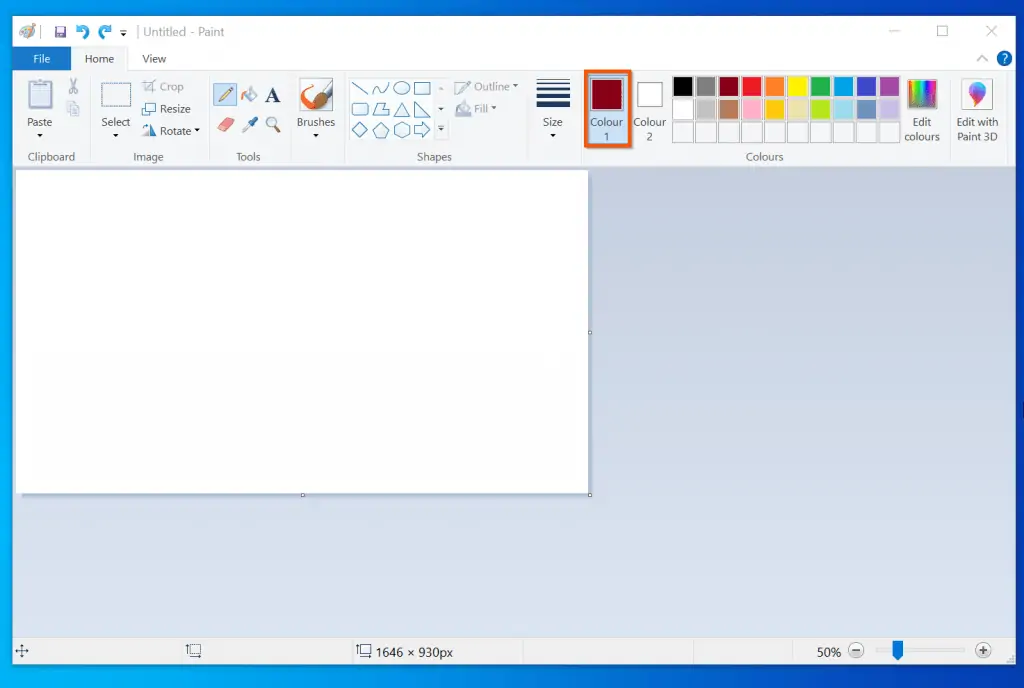Open the File menu

[x=40, y=58]
